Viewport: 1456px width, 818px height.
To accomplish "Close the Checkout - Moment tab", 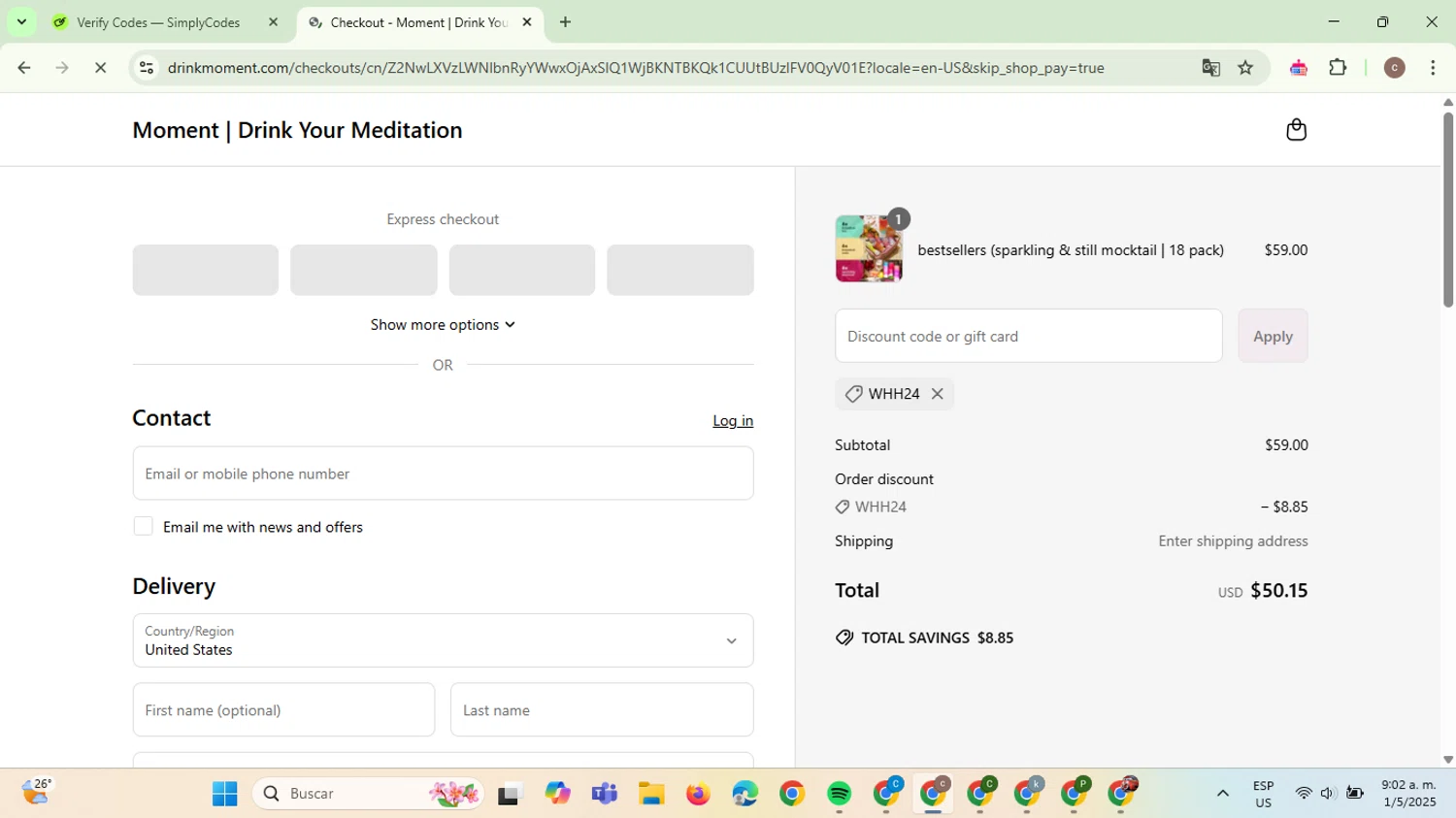I will (x=527, y=22).
